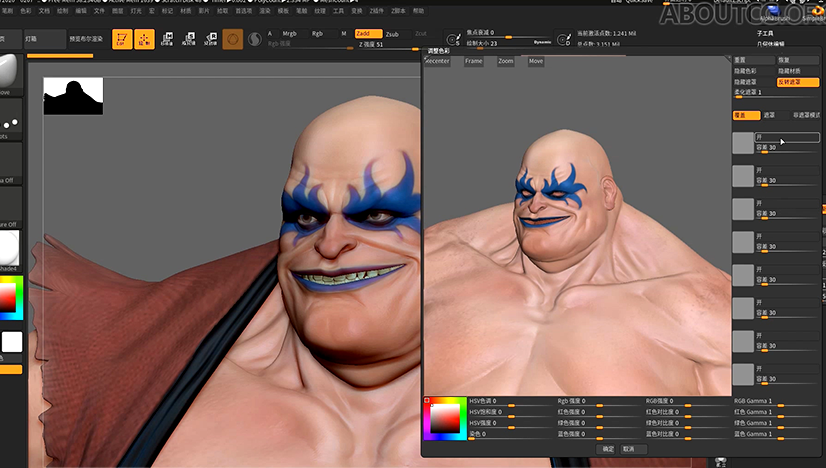The width and height of the screenshot is (826, 468).
Task: Open the Z插件 menu
Action: [x=376, y=11]
